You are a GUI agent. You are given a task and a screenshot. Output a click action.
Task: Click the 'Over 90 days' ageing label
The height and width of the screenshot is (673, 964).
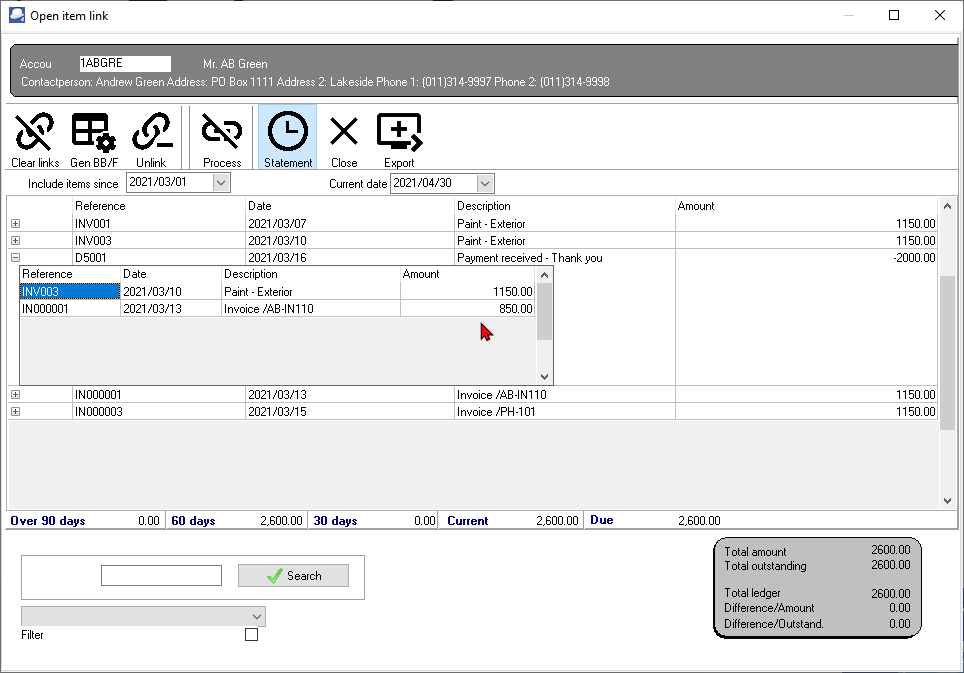[x=48, y=521]
